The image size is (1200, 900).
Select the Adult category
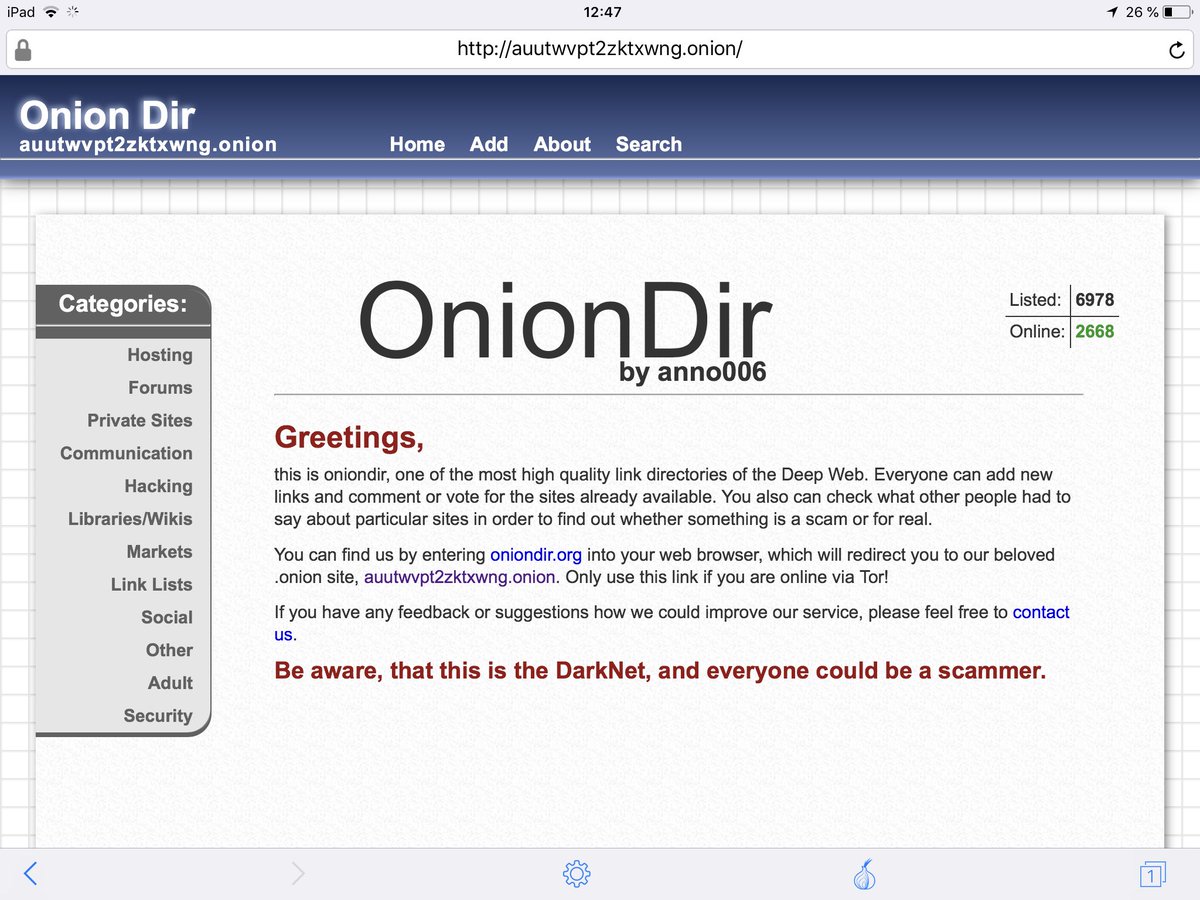point(171,683)
